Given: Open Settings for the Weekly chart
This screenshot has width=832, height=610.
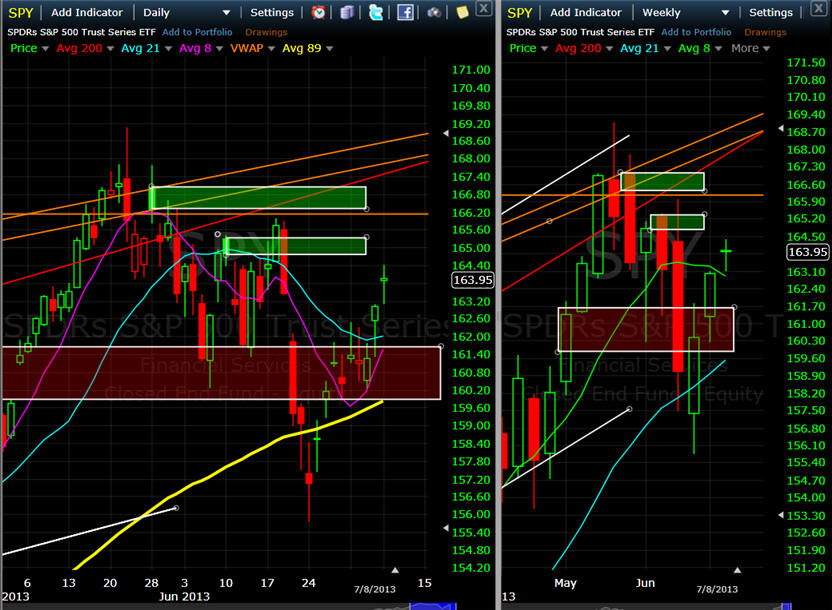Looking at the screenshot, I should click(770, 12).
